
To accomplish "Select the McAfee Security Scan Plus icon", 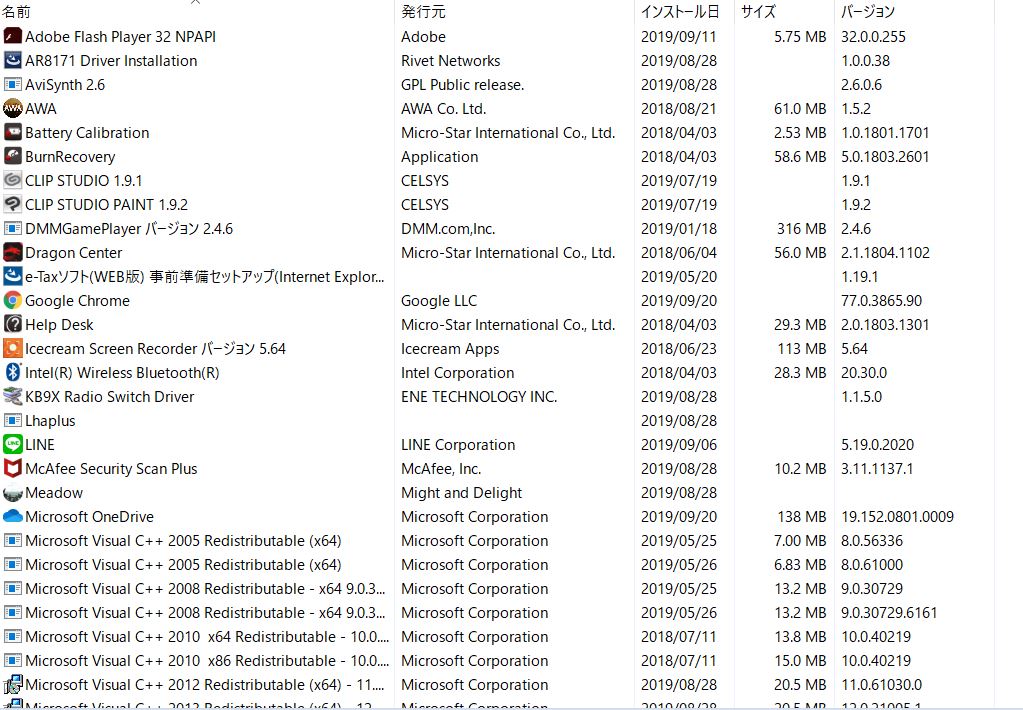I will [13, 469].
